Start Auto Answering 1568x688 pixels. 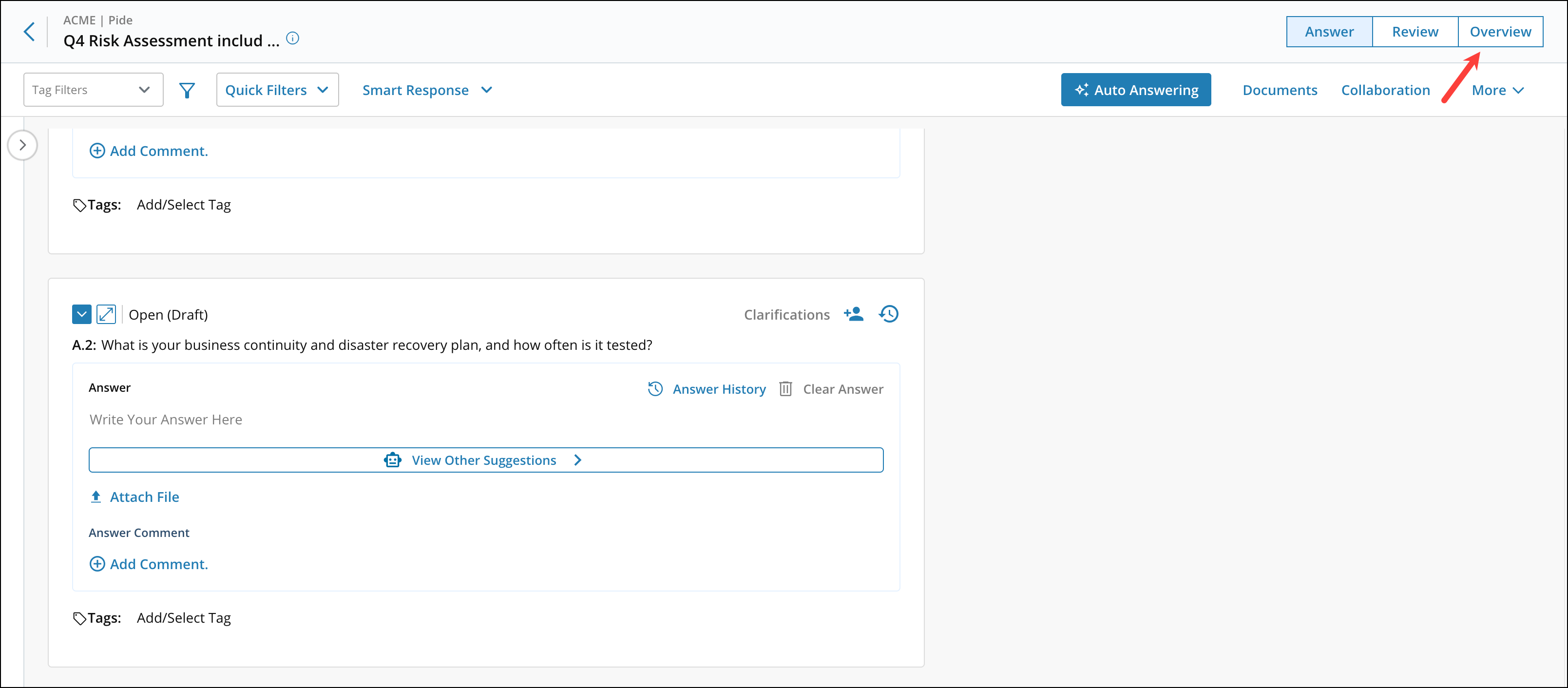pos(1136,90)
